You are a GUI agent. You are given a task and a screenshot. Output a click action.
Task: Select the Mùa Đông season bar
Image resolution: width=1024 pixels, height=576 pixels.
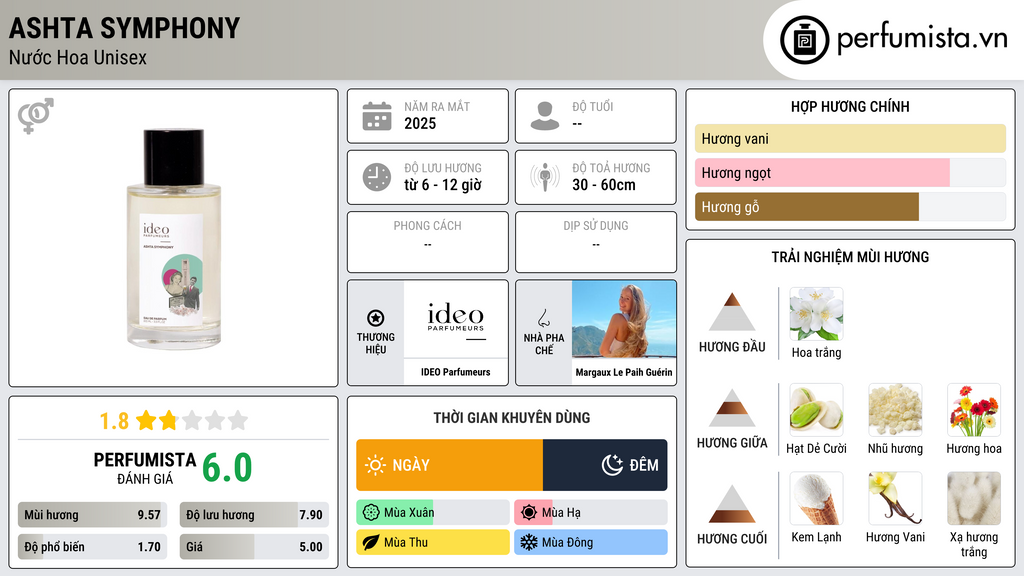[590, 542]
